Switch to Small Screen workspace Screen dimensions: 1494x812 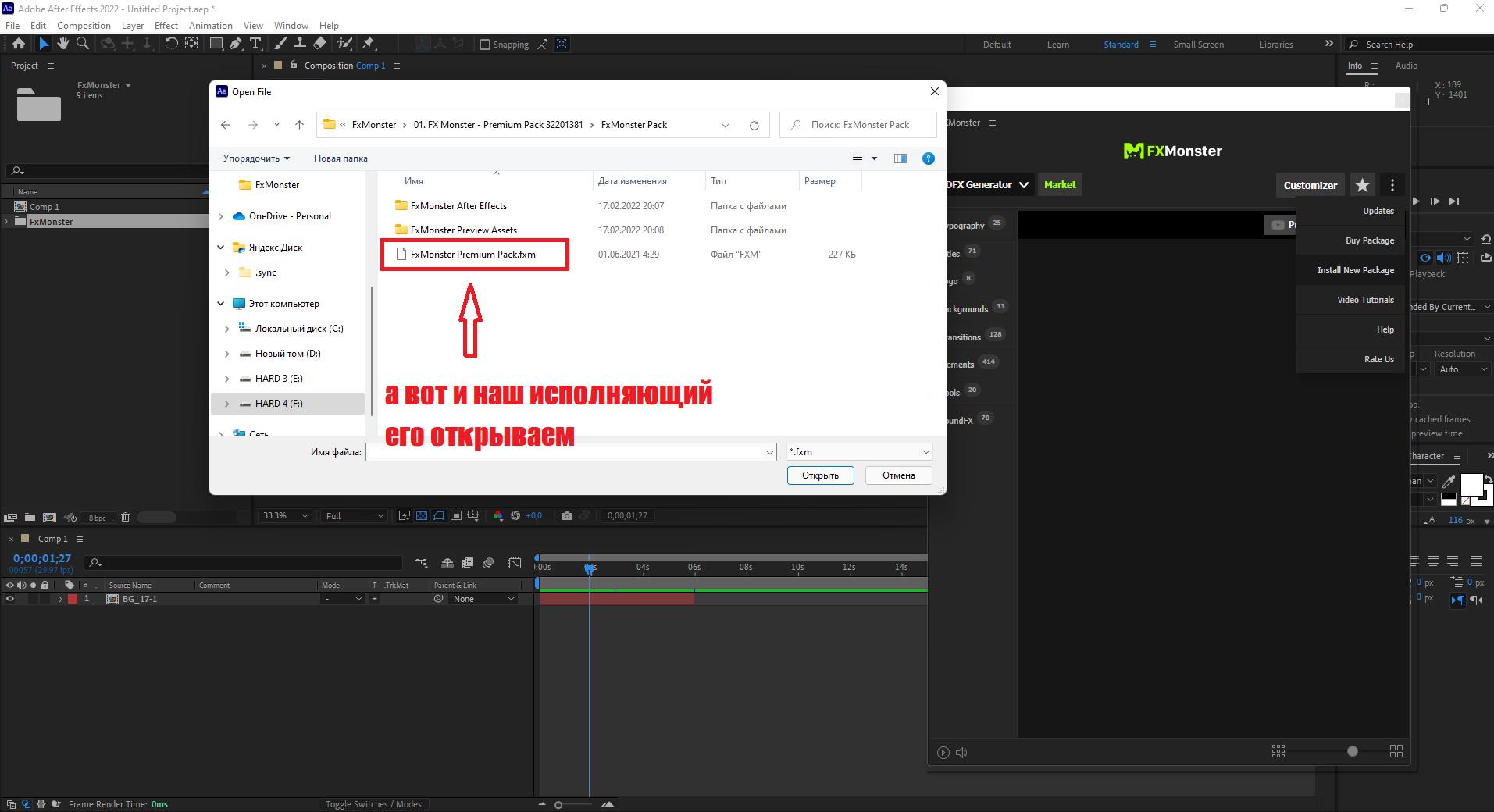pos(1198,45)
